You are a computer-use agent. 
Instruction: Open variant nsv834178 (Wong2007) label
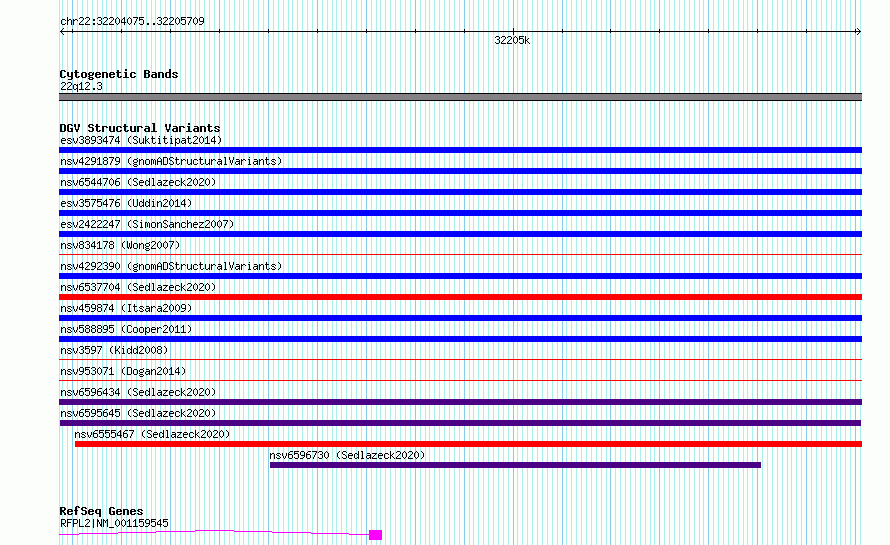(120, 245)
